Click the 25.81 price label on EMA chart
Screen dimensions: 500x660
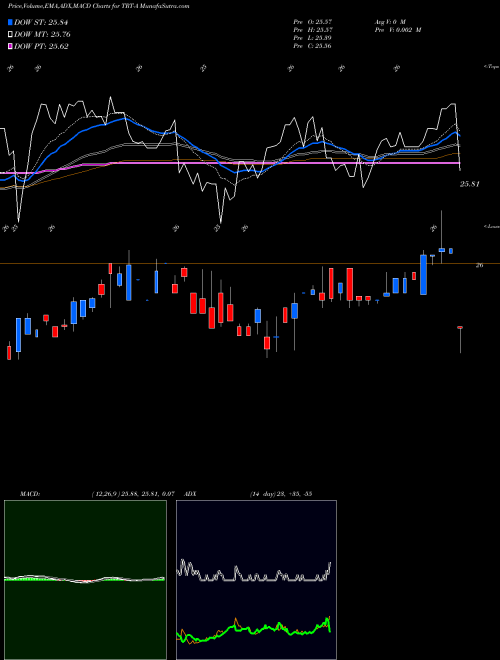tap(470, 184)
